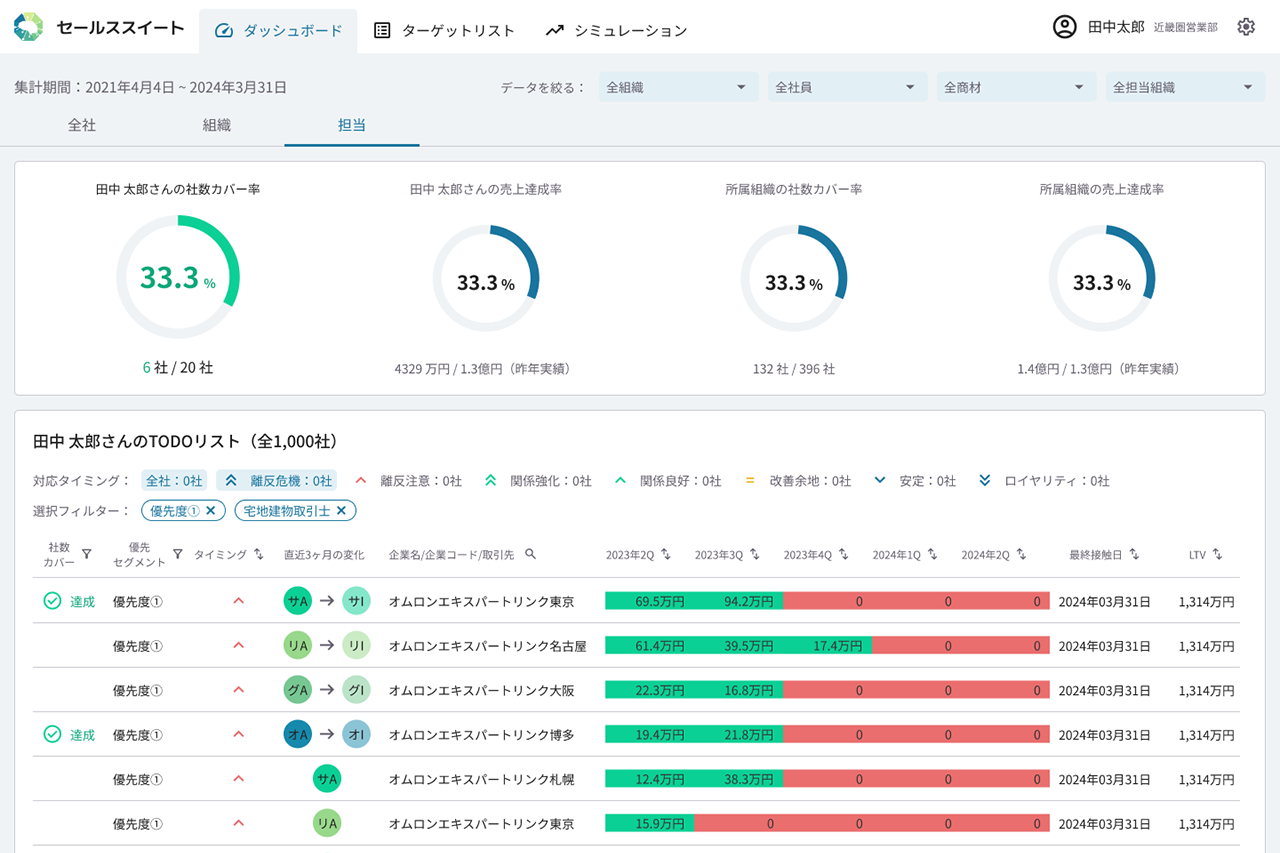Sort by LTV column
Image resolution: width=1280 pixels, height=853 pixels.
(x=1218, y=554)
